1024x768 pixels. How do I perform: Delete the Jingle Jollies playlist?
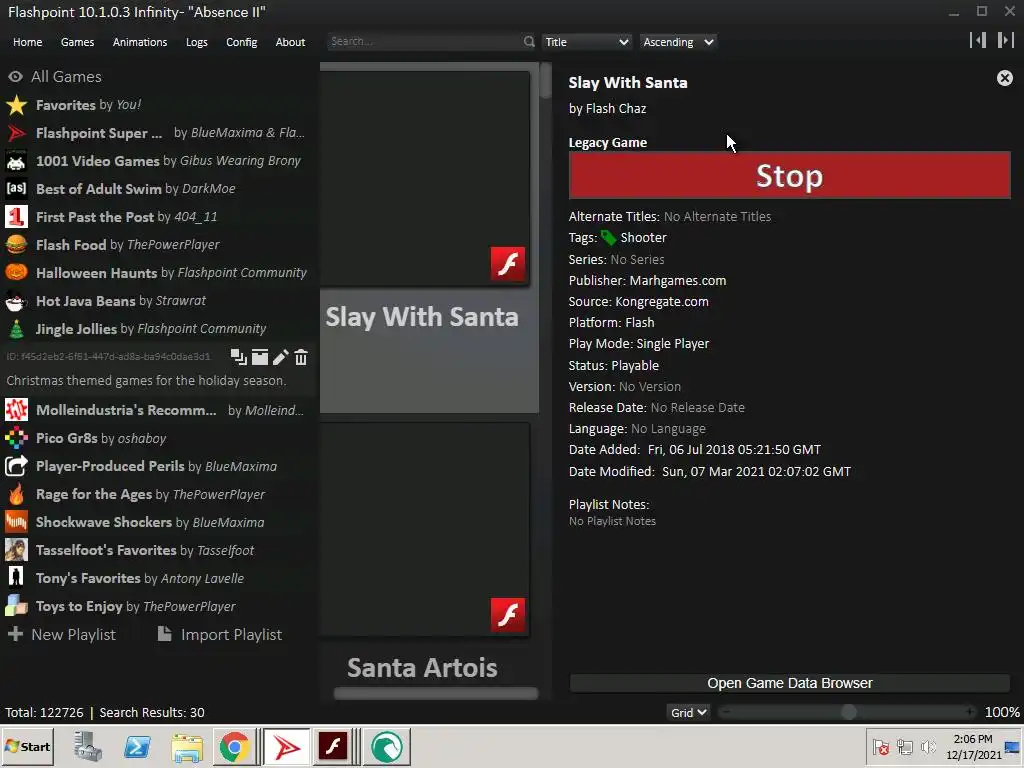pos(301,357)
